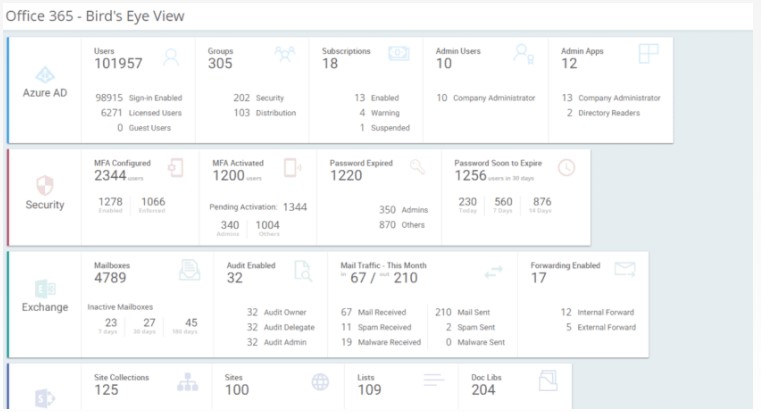
Task: Click 202 Security groups row
Action: point(259,98)
